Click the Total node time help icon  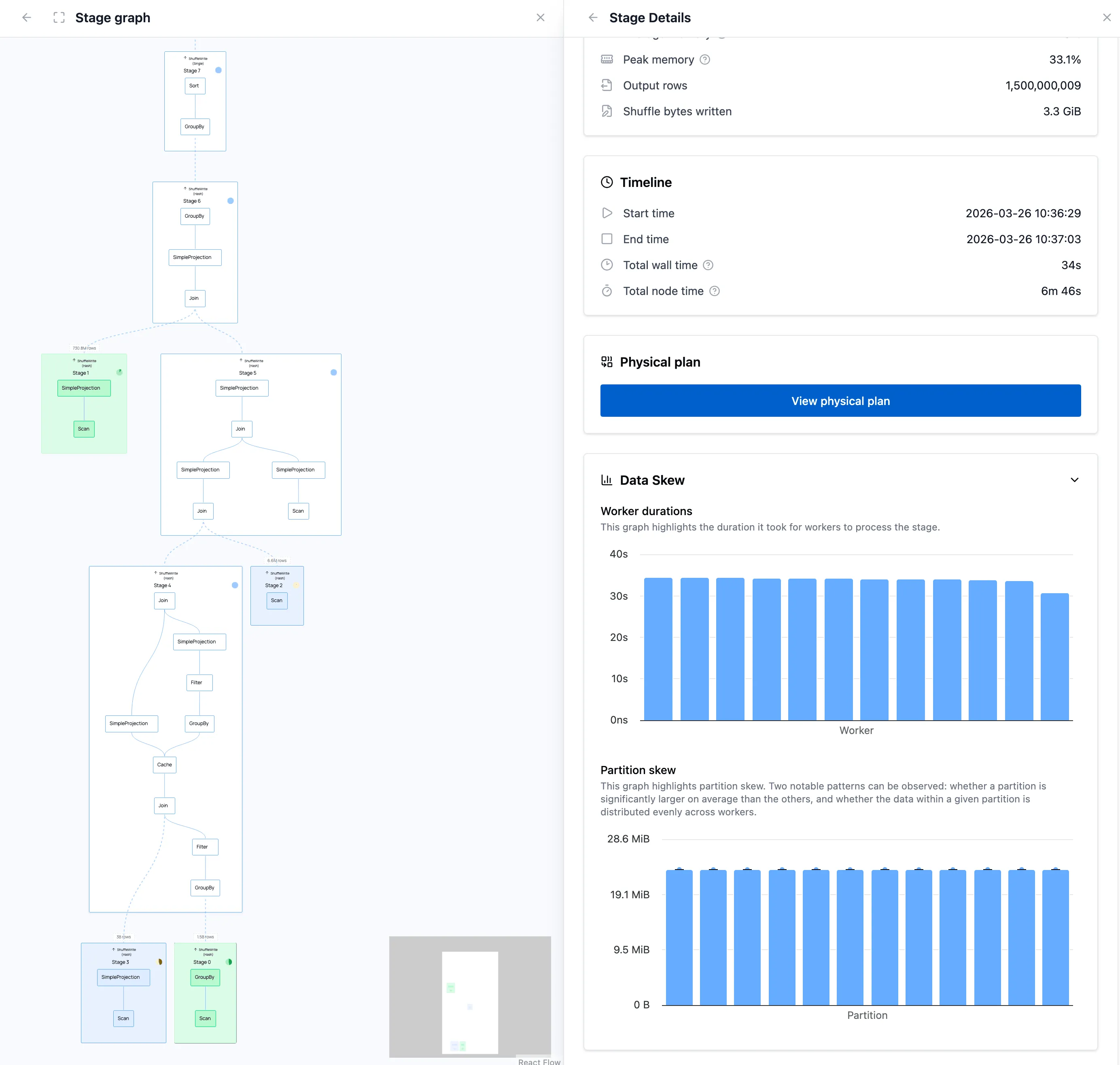point(714,291)
